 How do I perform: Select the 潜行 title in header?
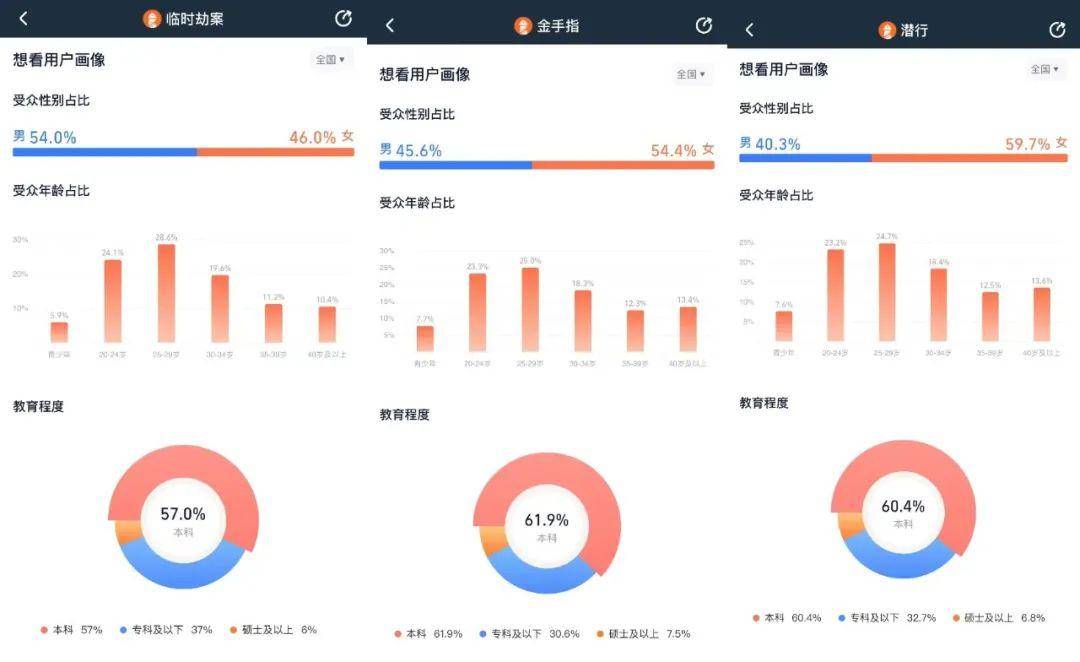click(x=914, y=30)
